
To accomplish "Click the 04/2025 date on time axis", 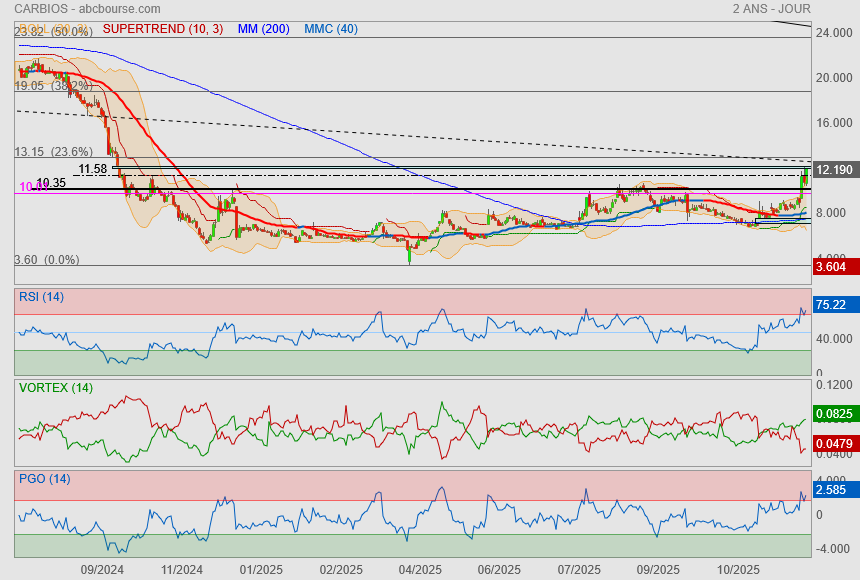I will point(420,570).
